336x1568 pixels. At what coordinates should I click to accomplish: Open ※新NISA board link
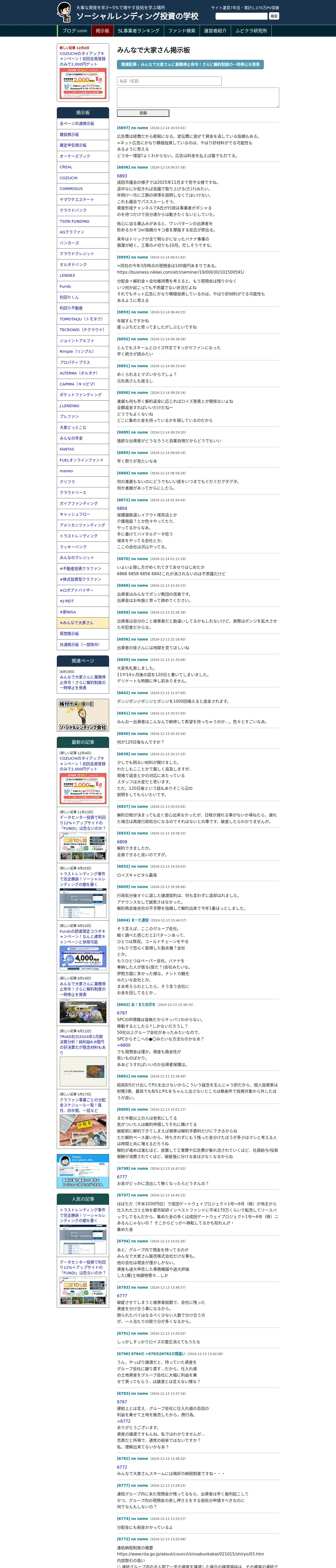[x=83, y=612]
